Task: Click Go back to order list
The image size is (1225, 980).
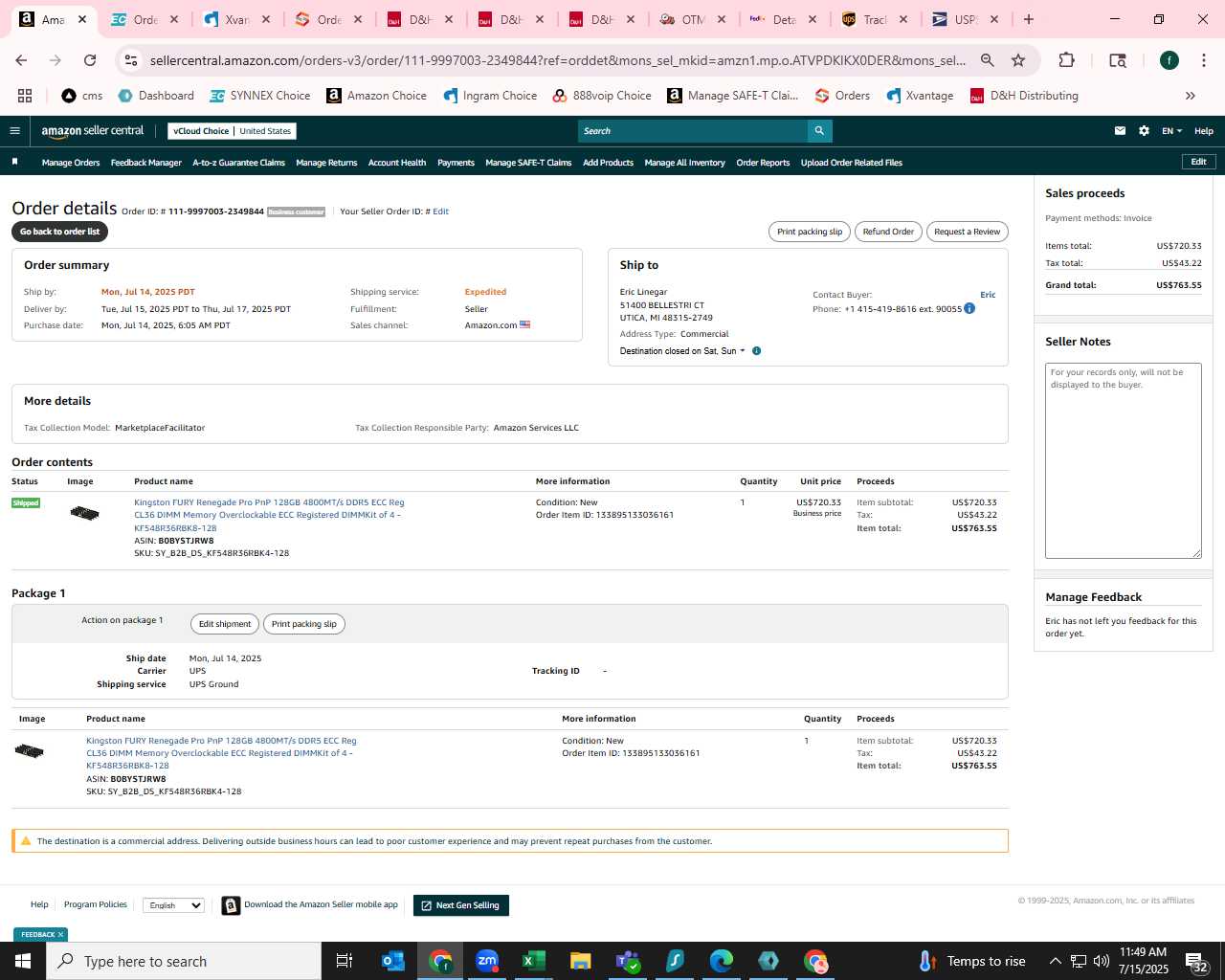Action: coord(59,232)
